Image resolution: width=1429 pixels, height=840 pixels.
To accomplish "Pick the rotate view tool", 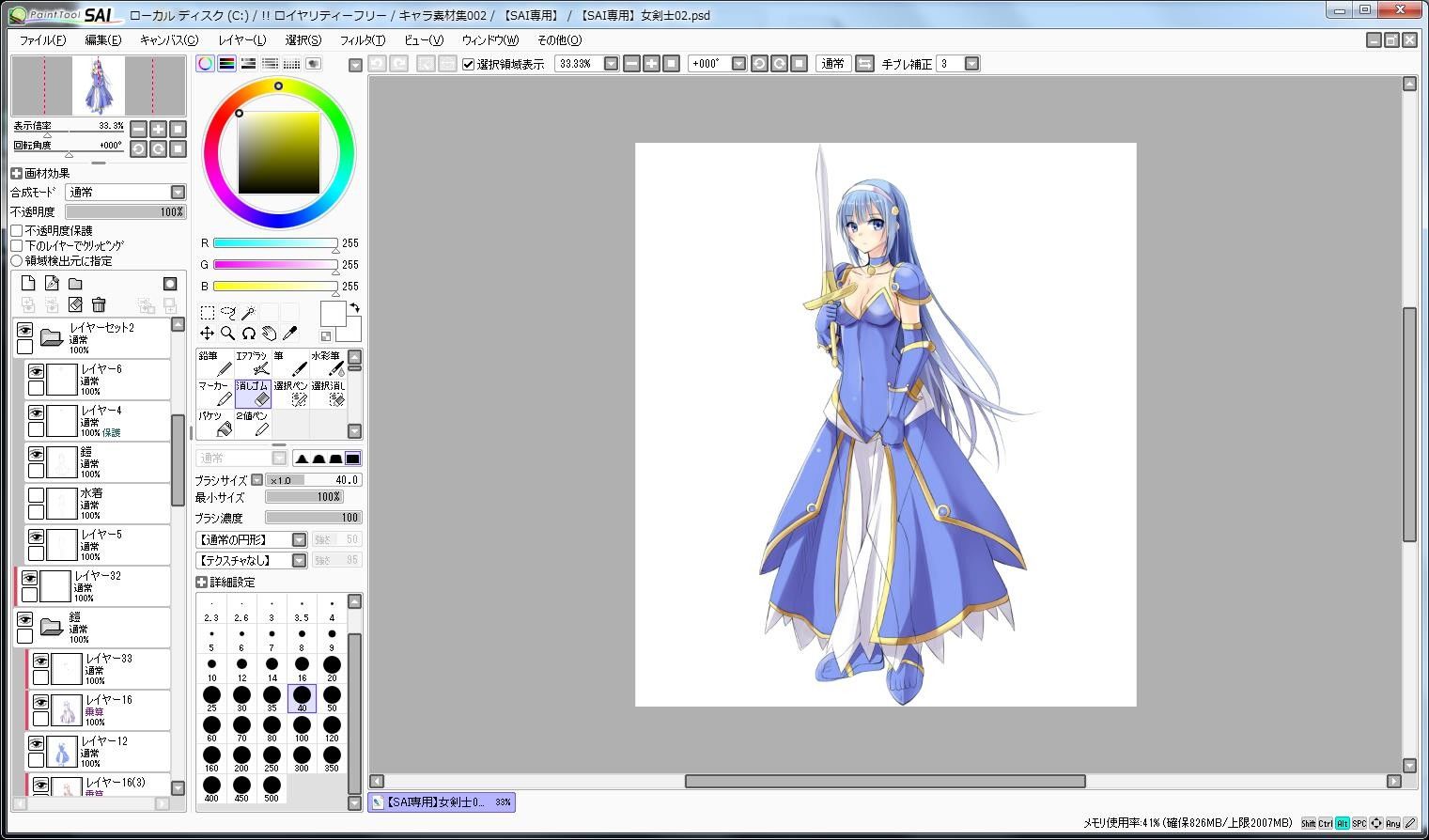I will (x=248, y=333).
